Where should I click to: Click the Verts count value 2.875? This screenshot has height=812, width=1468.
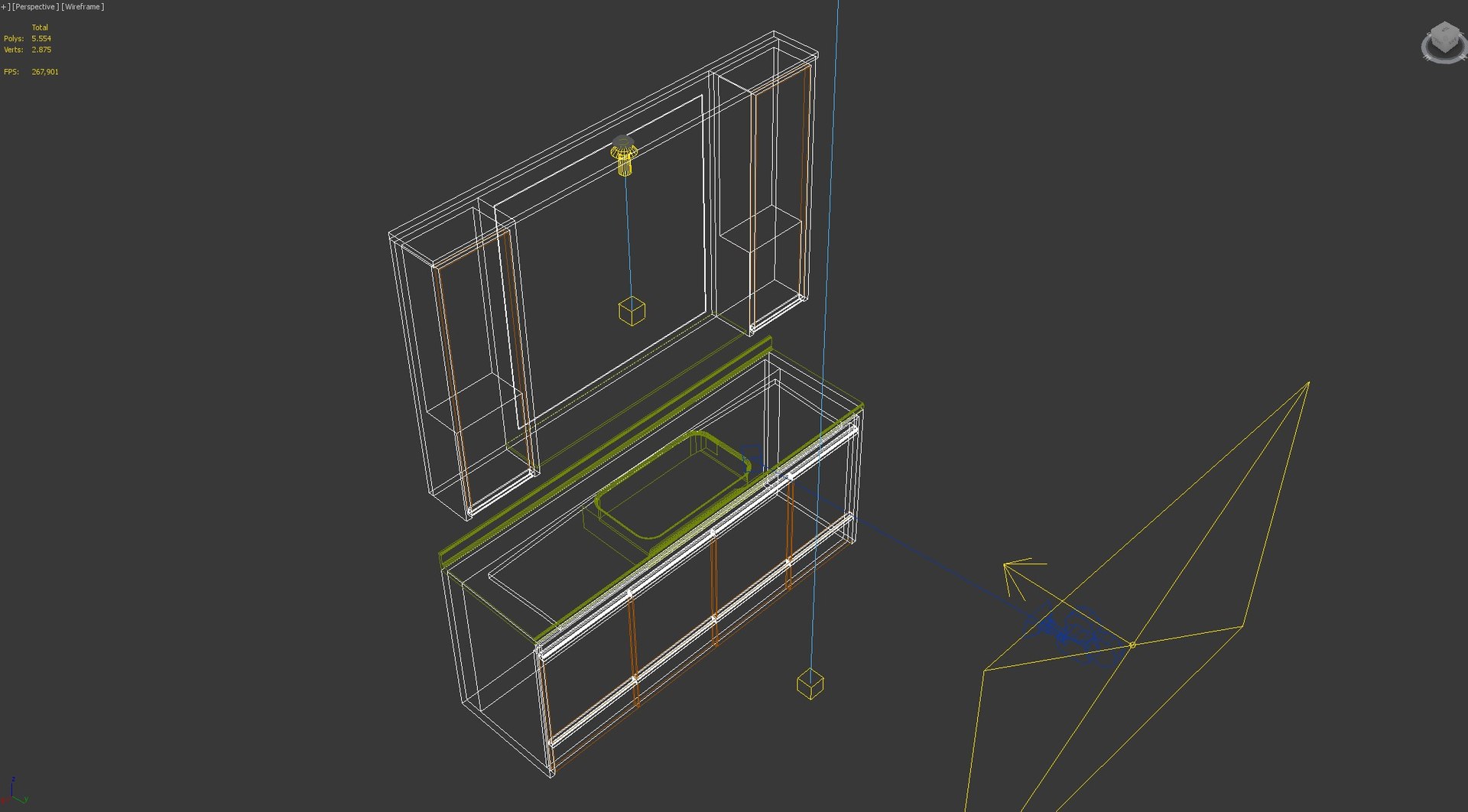coord(41,50)
